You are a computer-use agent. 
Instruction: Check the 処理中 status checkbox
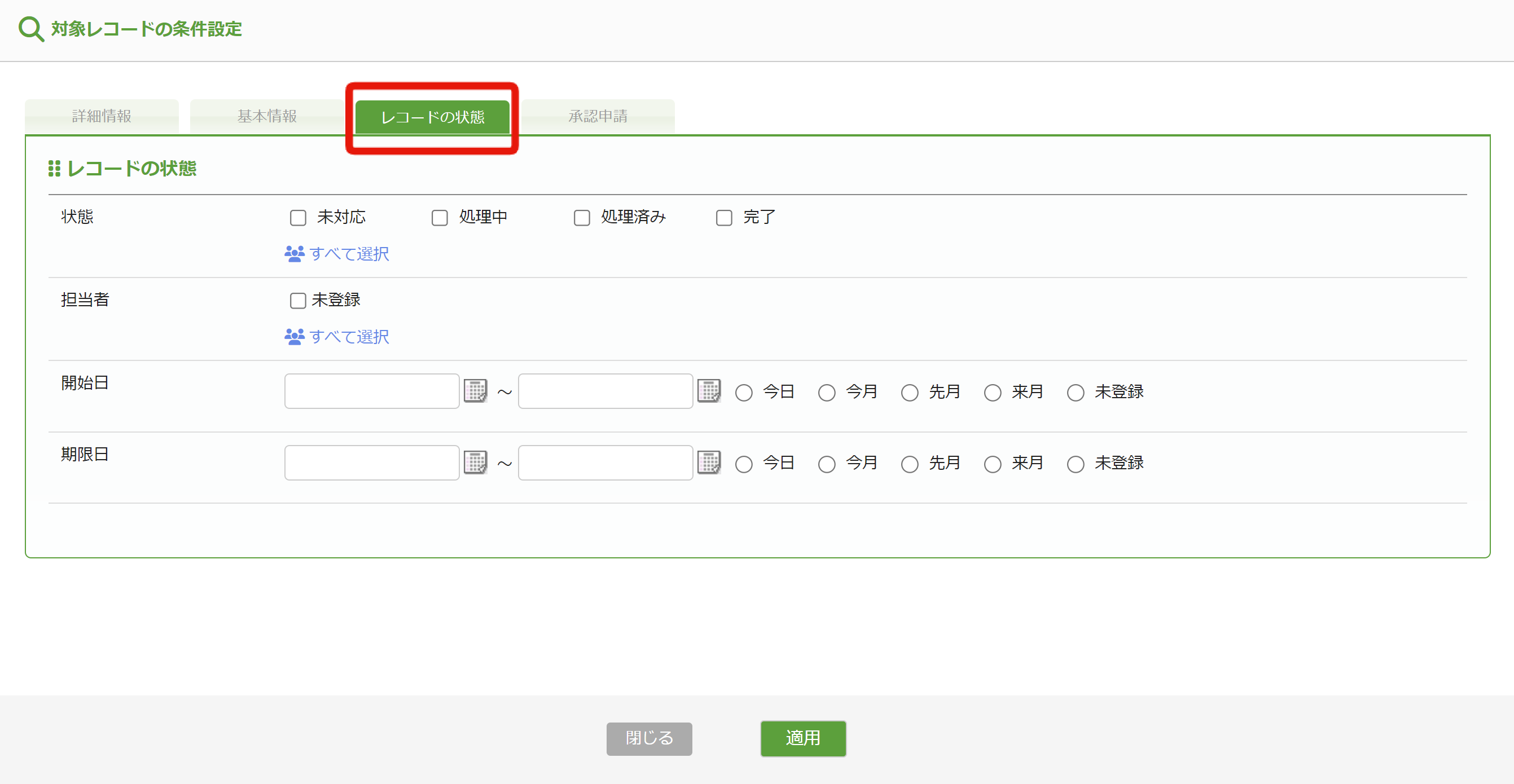point(440,218)
